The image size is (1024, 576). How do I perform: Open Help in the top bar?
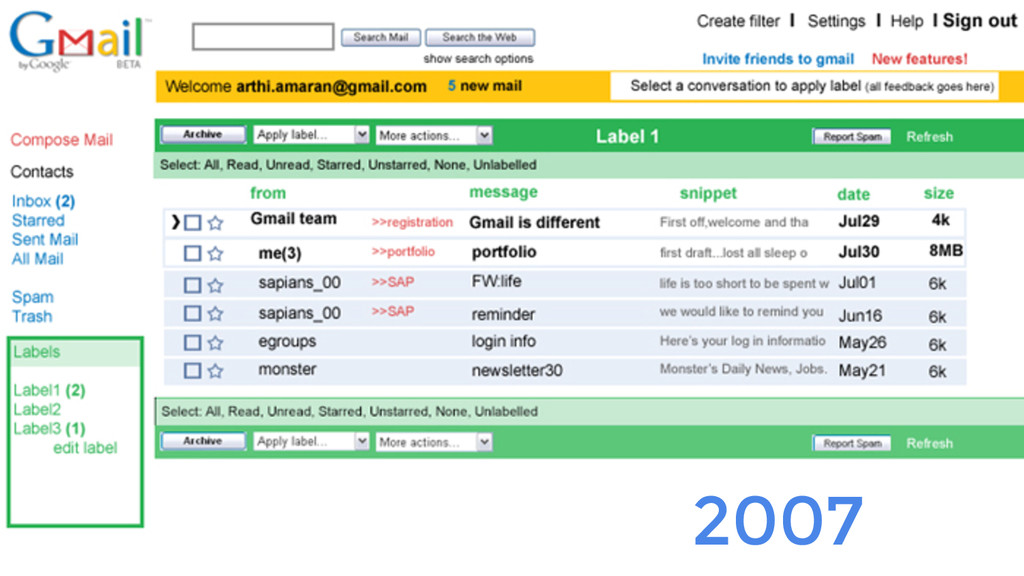(906, 22)
